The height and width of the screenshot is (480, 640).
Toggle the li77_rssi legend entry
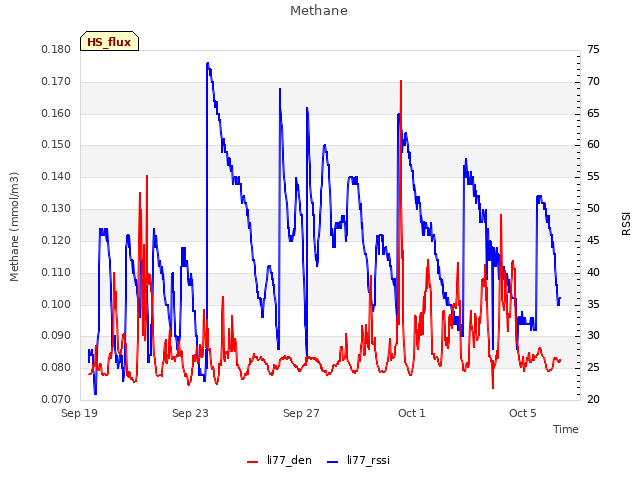click(x=358, y=460)
